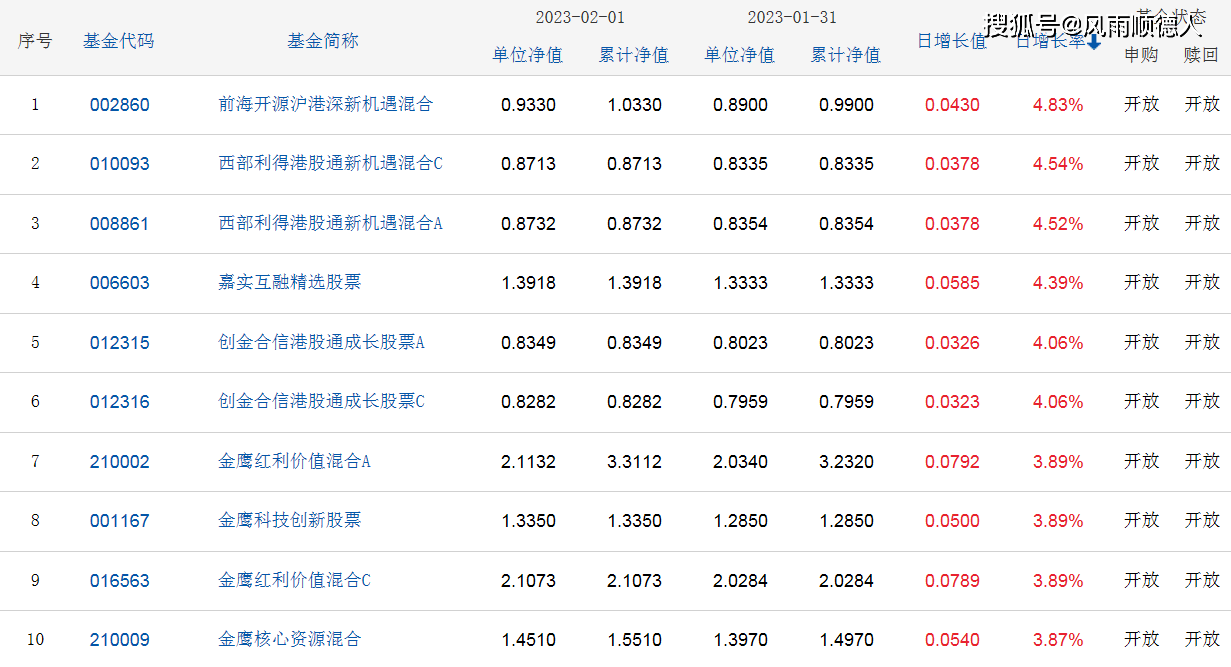The height and width of the screenshot is (667, 1231).
Task: Open fund code 002860 link
Action: [119, 105]
